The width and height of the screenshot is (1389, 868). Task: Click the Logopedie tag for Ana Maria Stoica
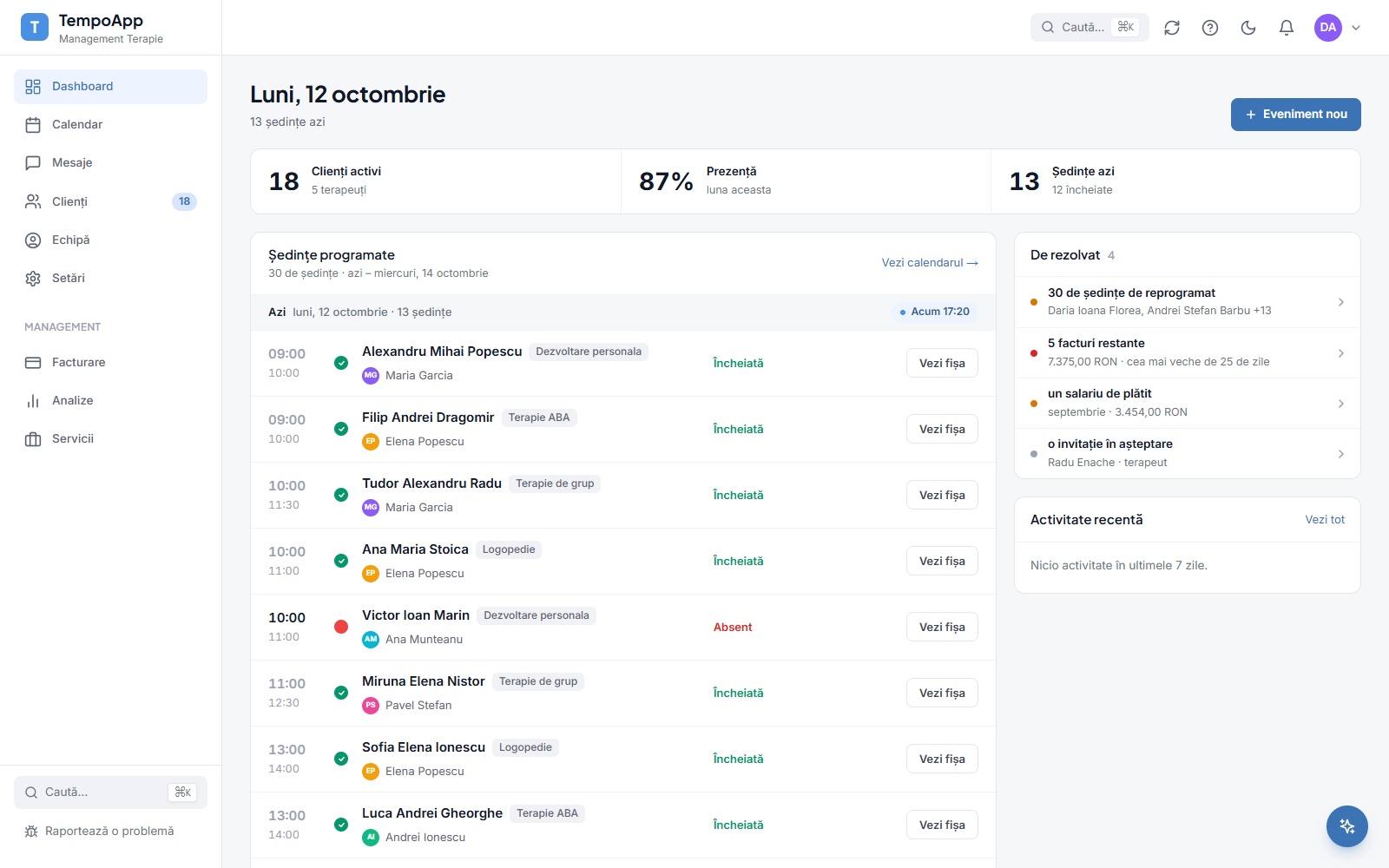(x=509, y=549)
